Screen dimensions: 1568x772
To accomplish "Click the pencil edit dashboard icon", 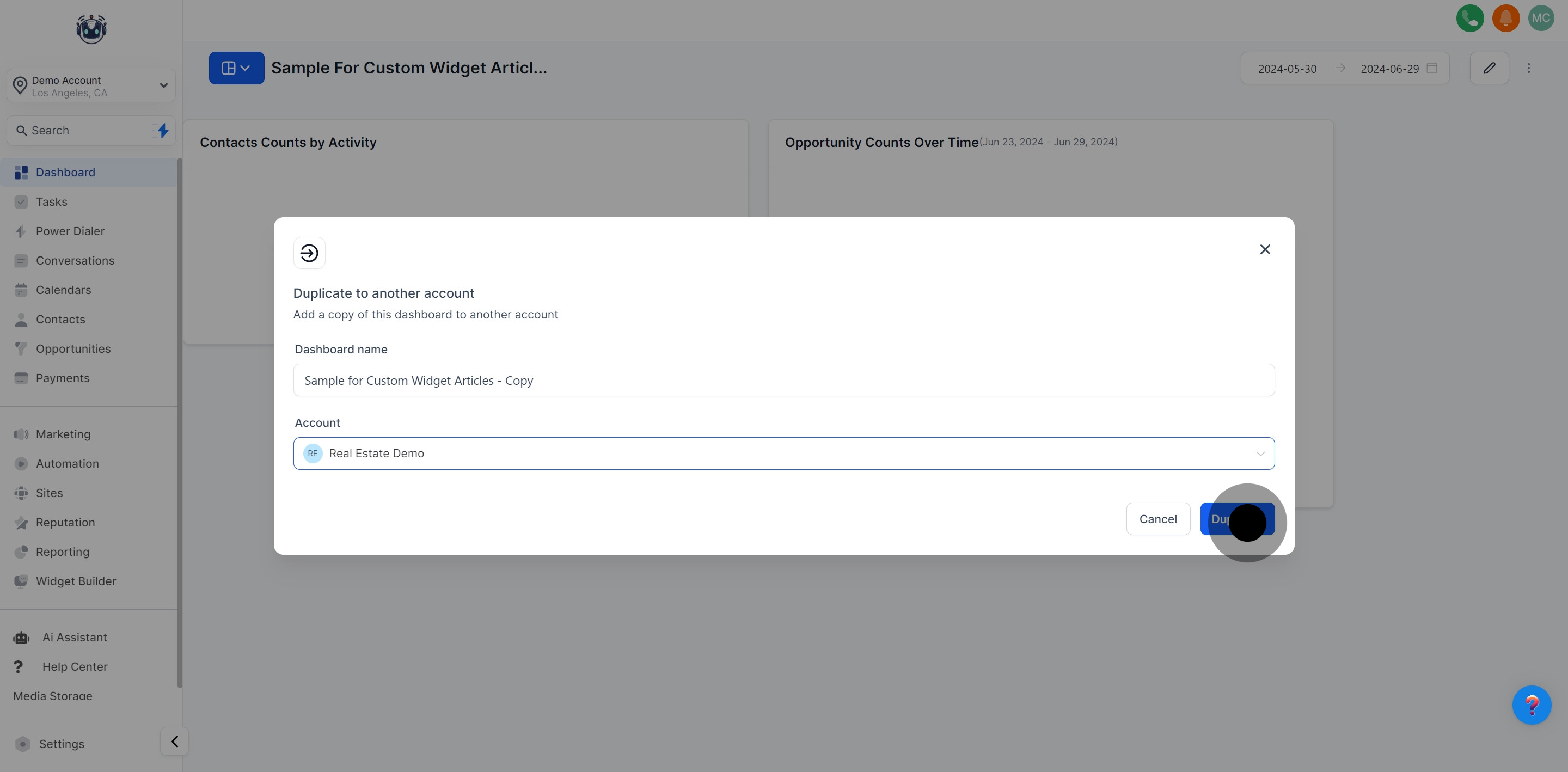I will (x=1489, y=68).
